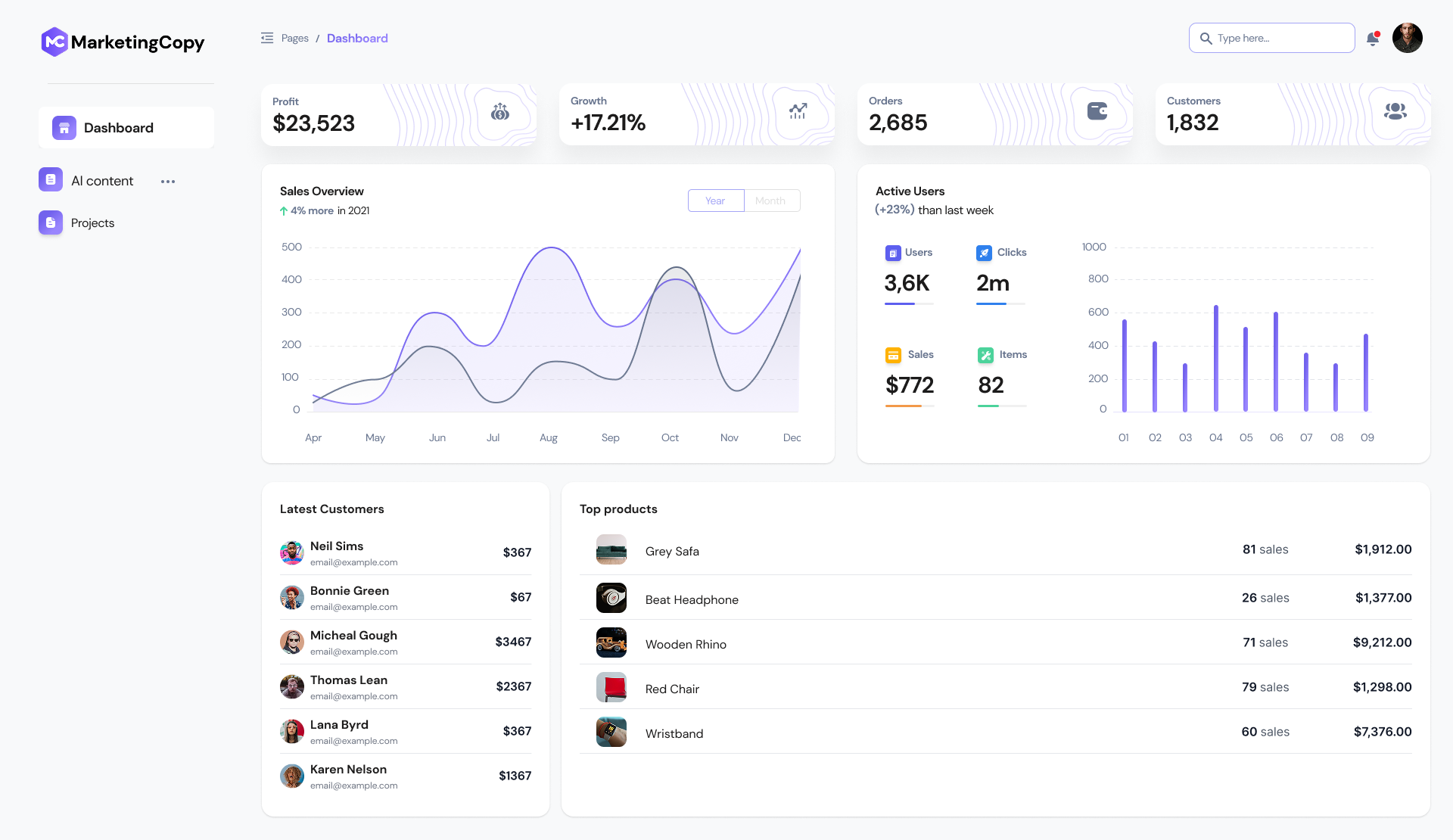Image resolution: width=1453 pixels, height=840 pixels.
Task: Go to AI content page
Action: pos(101,181)
